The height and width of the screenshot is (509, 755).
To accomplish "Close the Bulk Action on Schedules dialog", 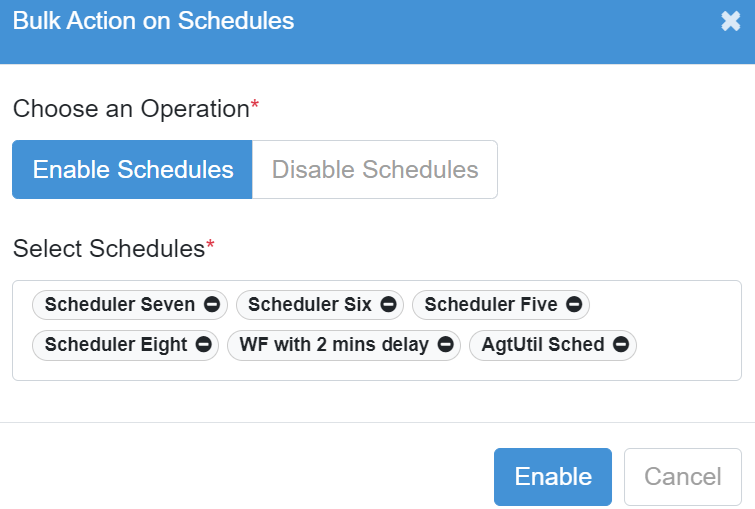I will tap(730, 21).
